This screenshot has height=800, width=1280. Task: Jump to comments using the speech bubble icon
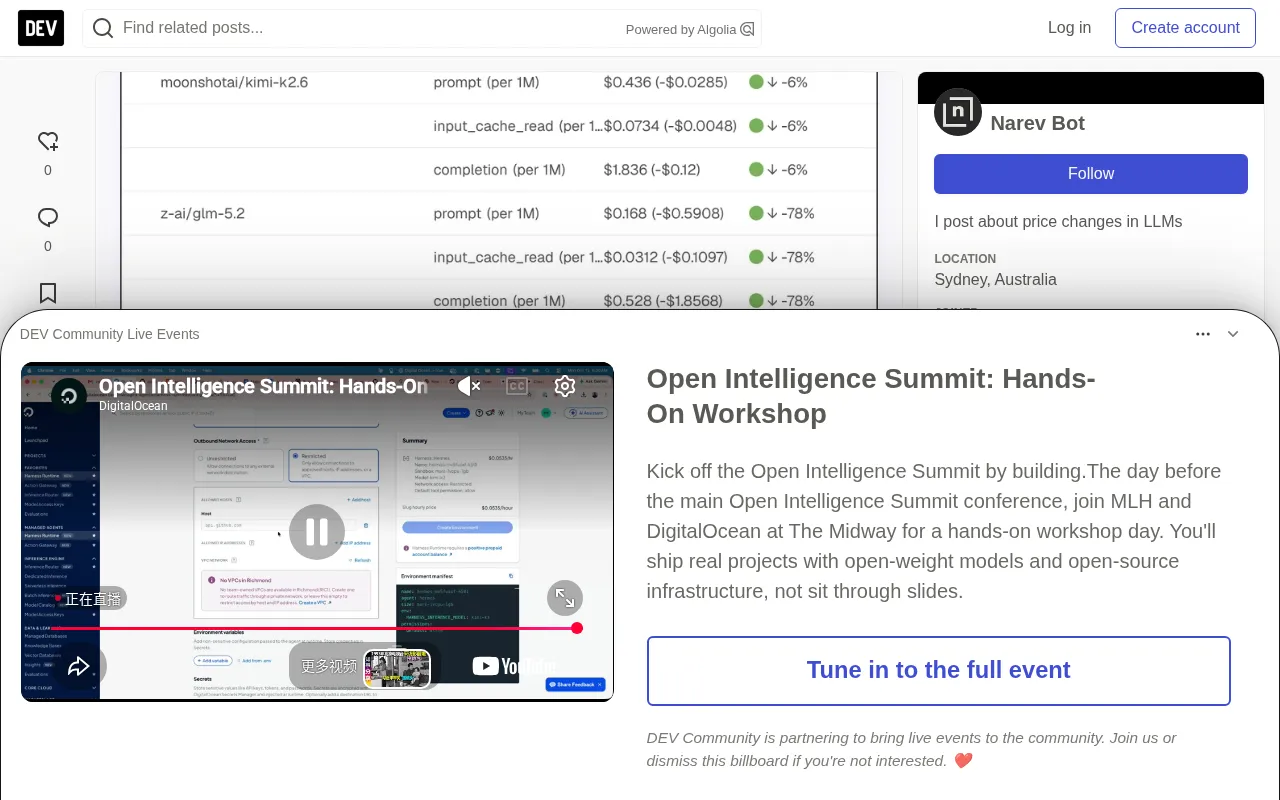pyautogui.click(x=48, y=218)
